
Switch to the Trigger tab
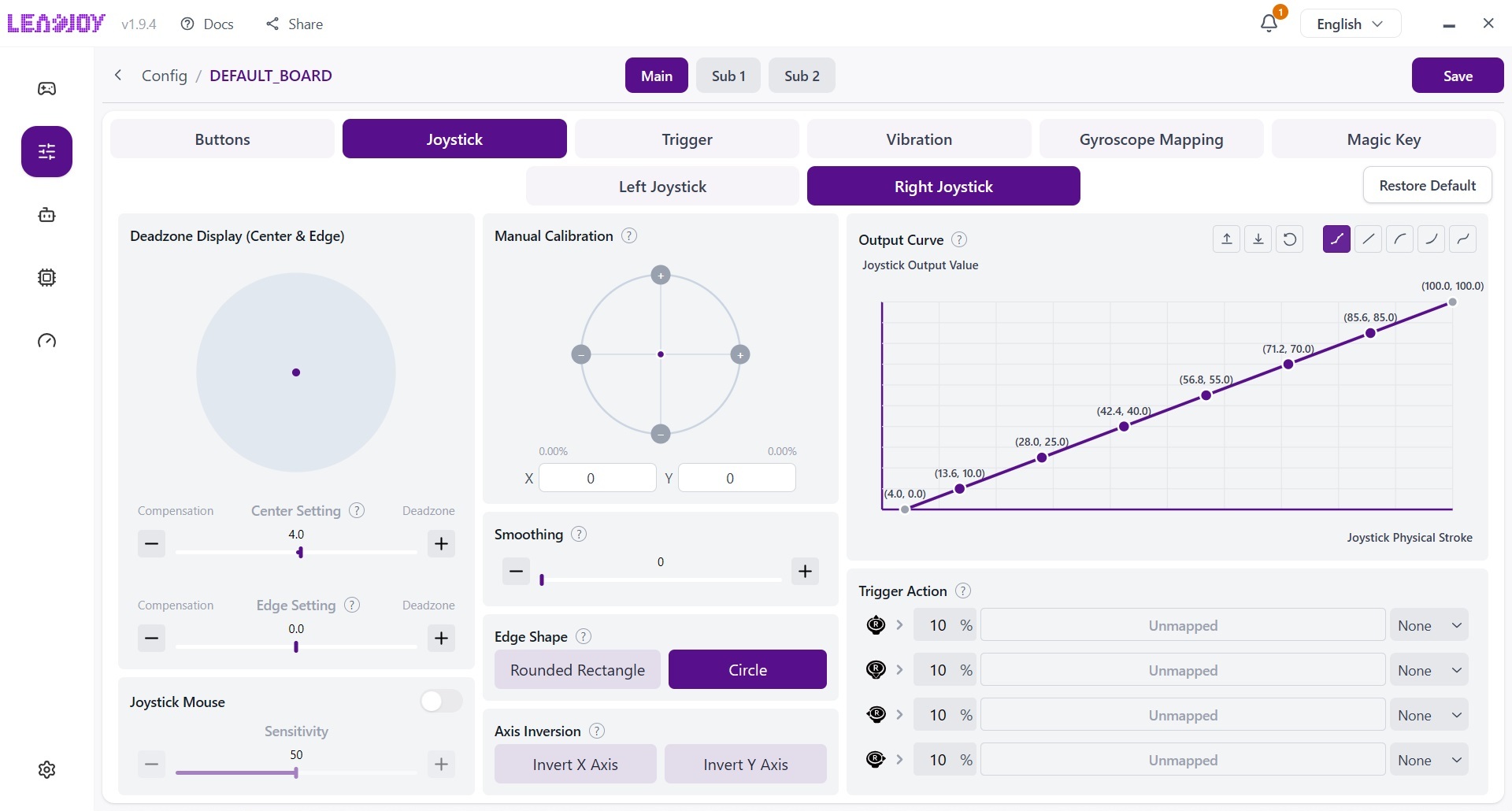click(x=687, y=139)
